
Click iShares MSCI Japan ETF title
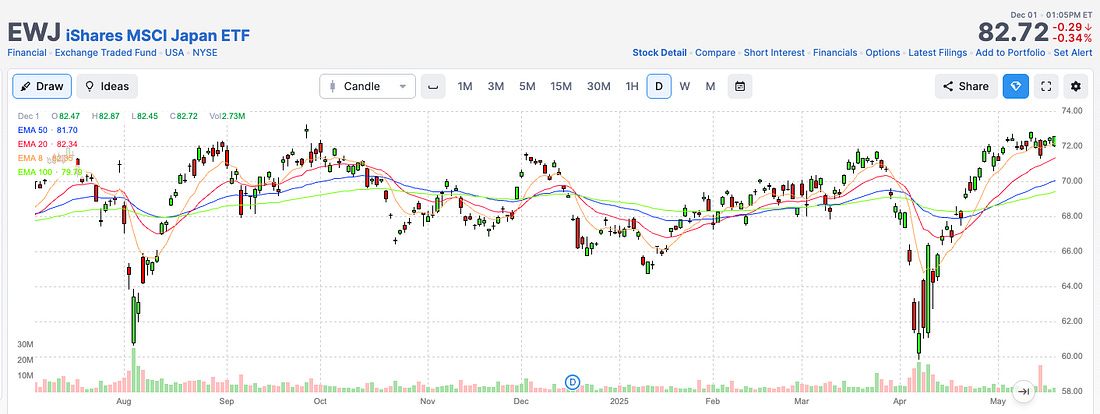tap(158, 34)
